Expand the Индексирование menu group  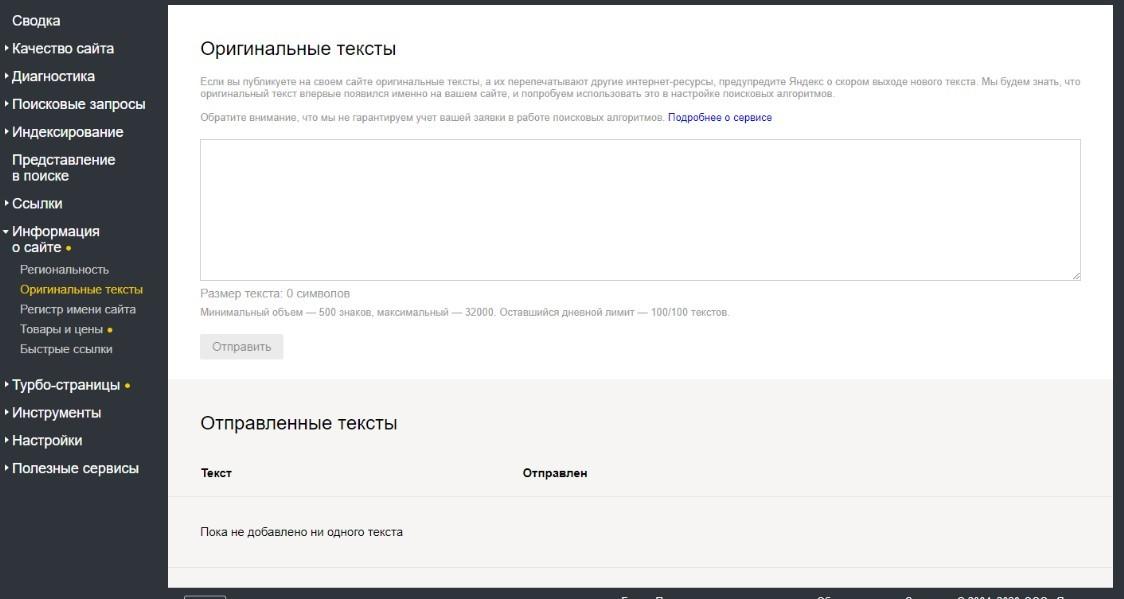[67, 132]
